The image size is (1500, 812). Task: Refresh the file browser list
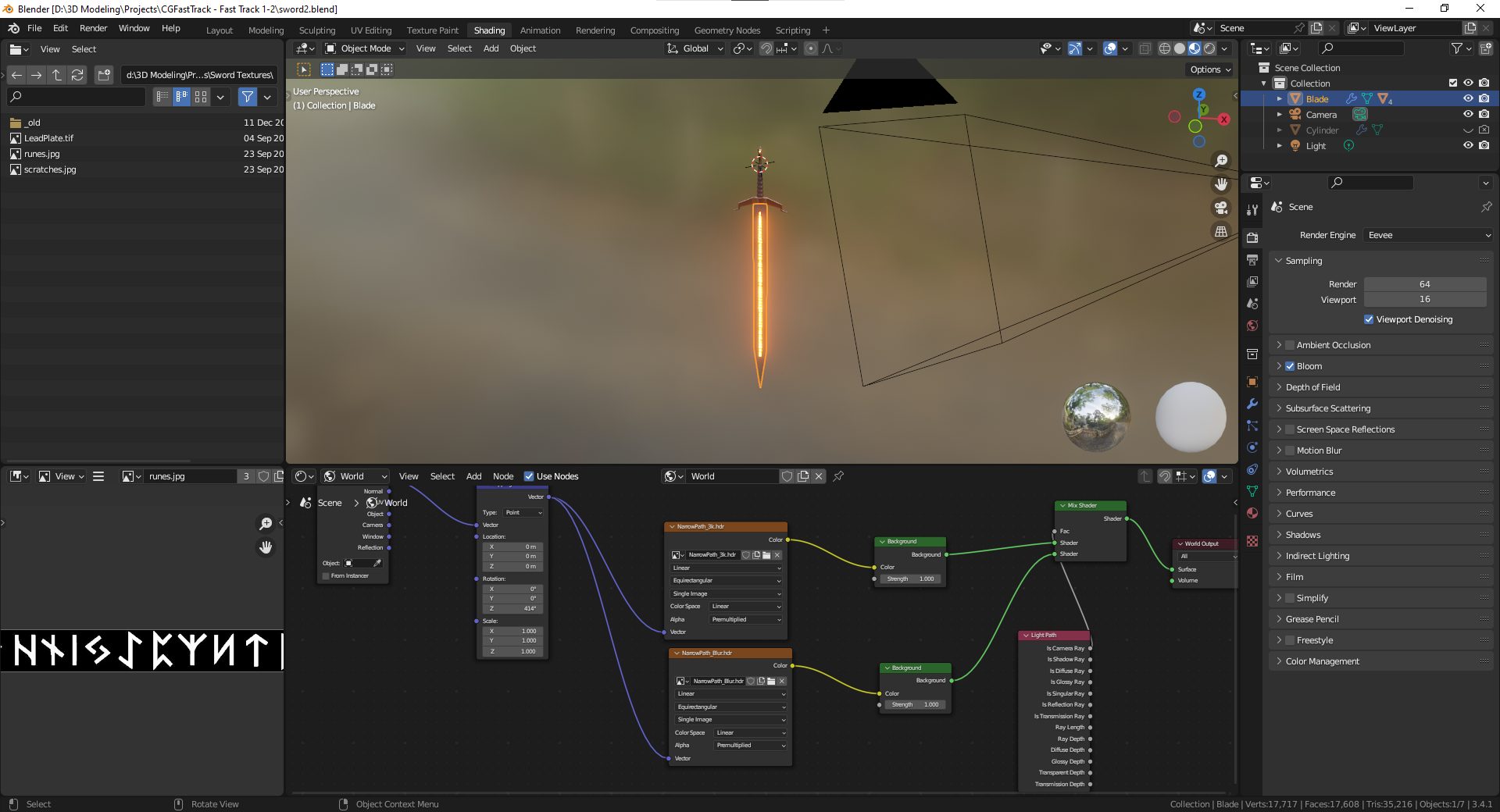pos(77,75)
